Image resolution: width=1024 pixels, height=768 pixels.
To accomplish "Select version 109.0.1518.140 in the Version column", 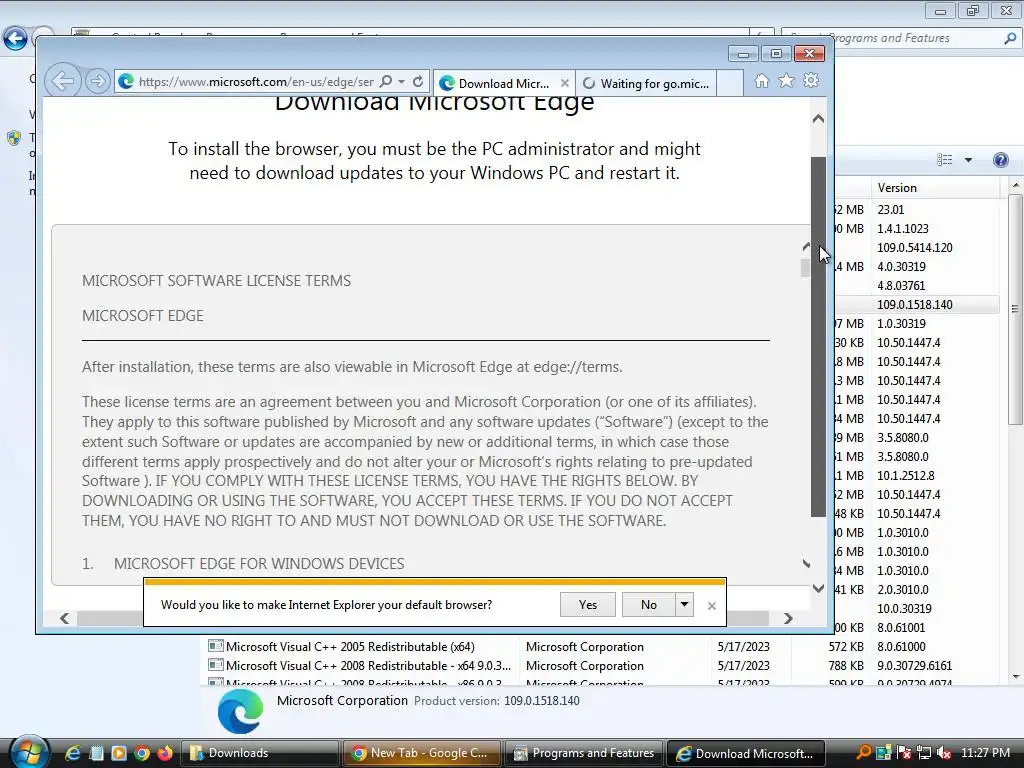I will 914,304.
